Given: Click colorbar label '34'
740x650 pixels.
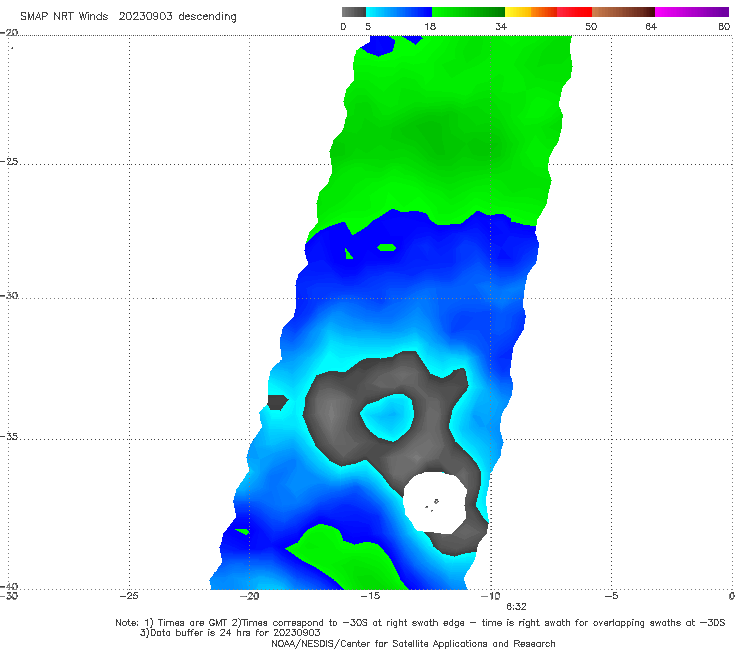Looking at the screenshot, I should pos(501,27).
